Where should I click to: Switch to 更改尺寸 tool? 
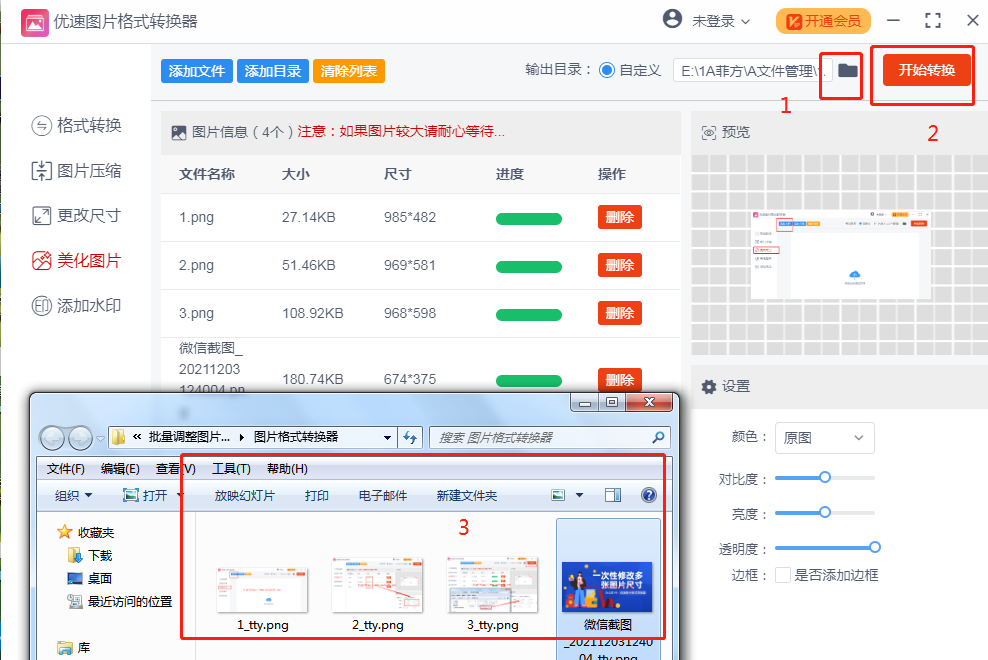tap(76, 216)
